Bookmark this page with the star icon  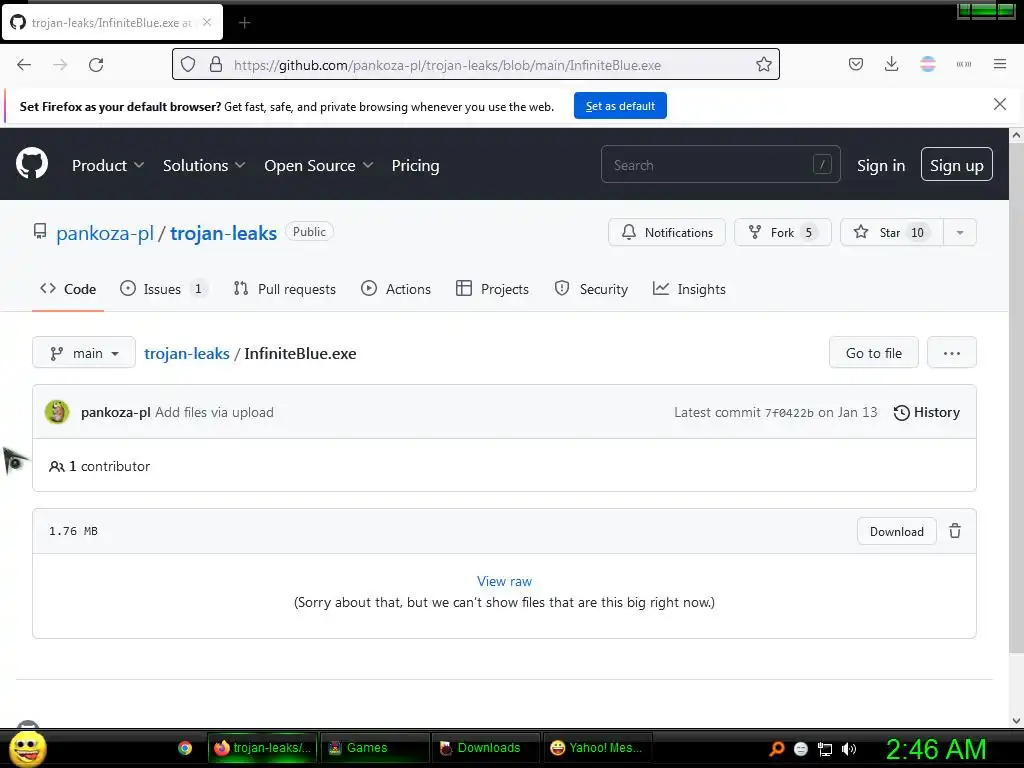(x=763, y=65)
